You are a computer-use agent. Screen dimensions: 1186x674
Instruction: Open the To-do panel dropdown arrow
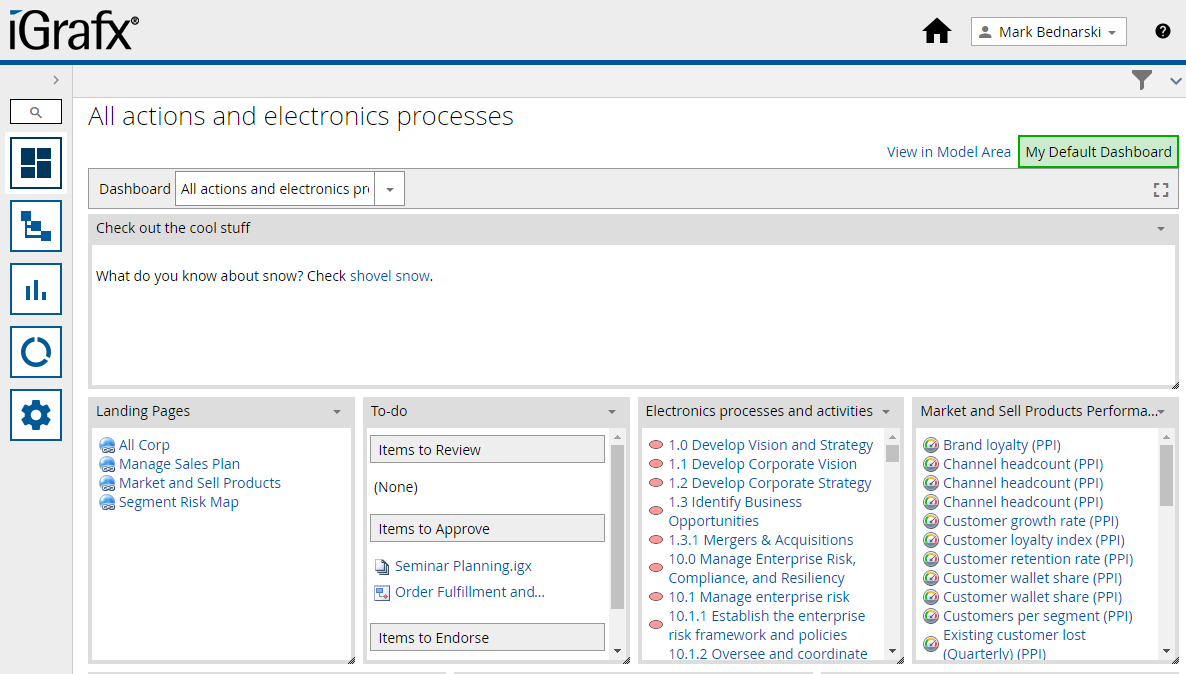pos(612,411)
